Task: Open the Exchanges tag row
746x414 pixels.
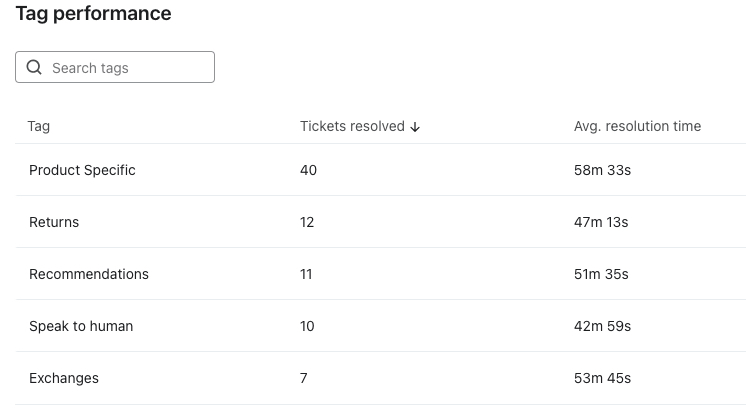Action: coord(64,378)
